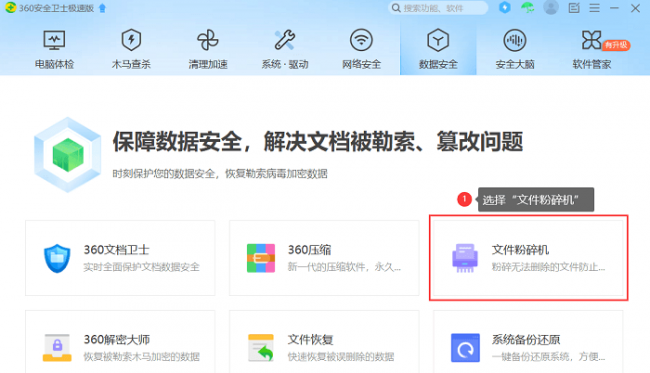Switch to the 网络安全 tab label
Image resolution: width=650 pixels, height=373 pixels.
pos(361,64)
